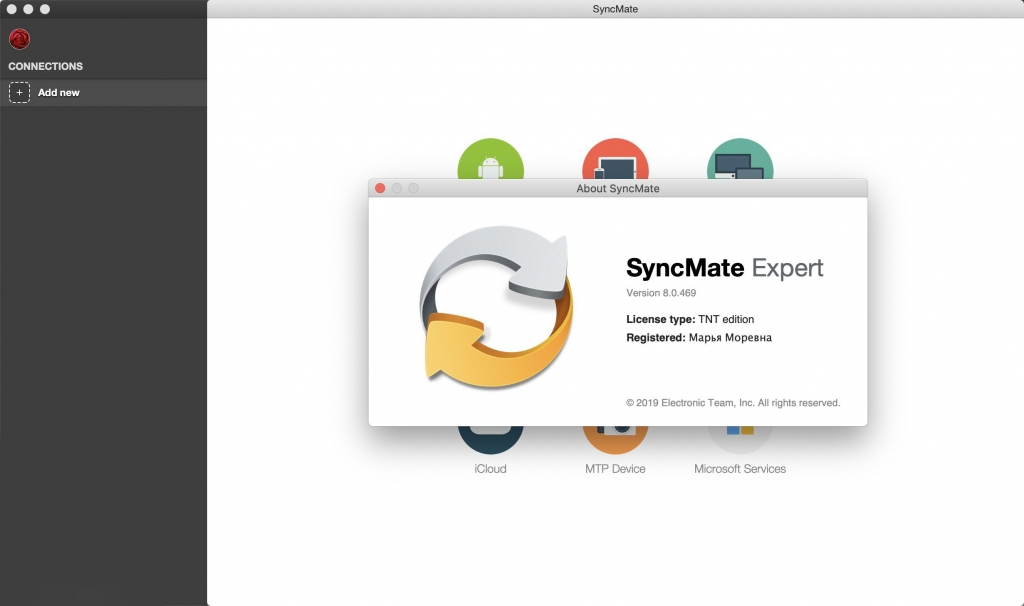Click the © 2019 Electronic Team copyright text
Viewport: 1024px width, 606px height.
tap(733, 403)
